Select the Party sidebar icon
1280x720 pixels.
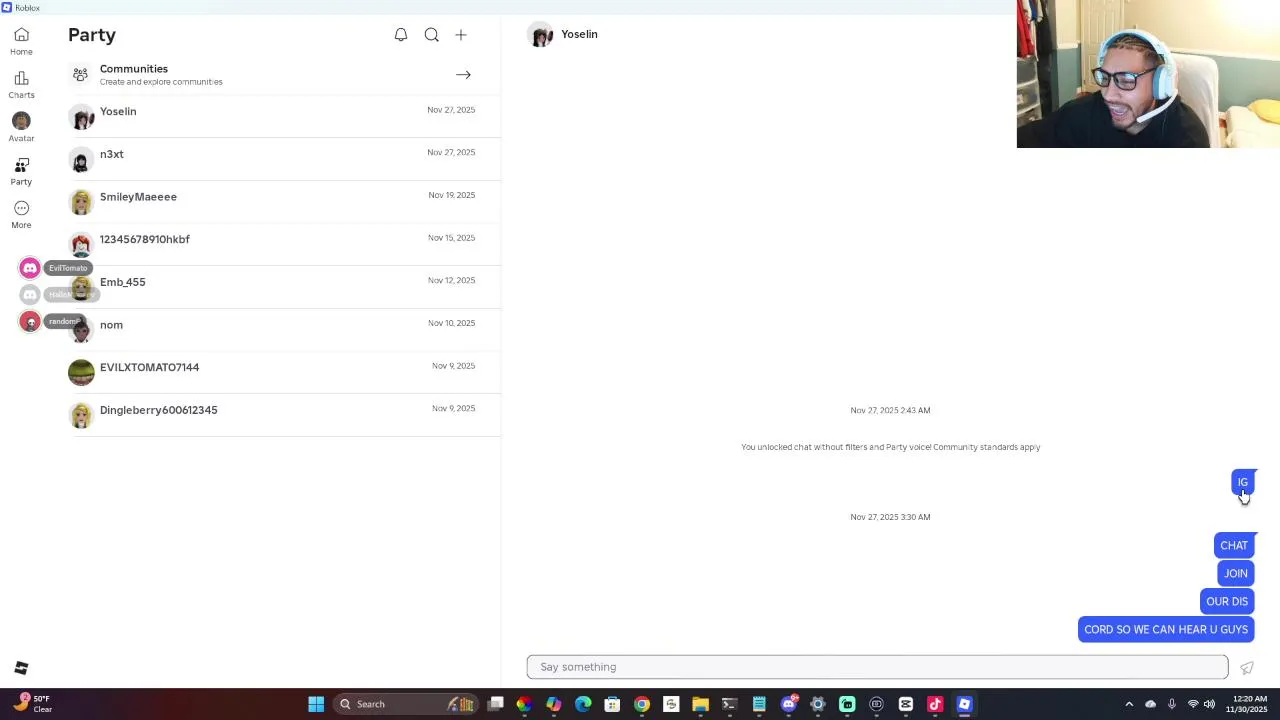coord(21,171)
